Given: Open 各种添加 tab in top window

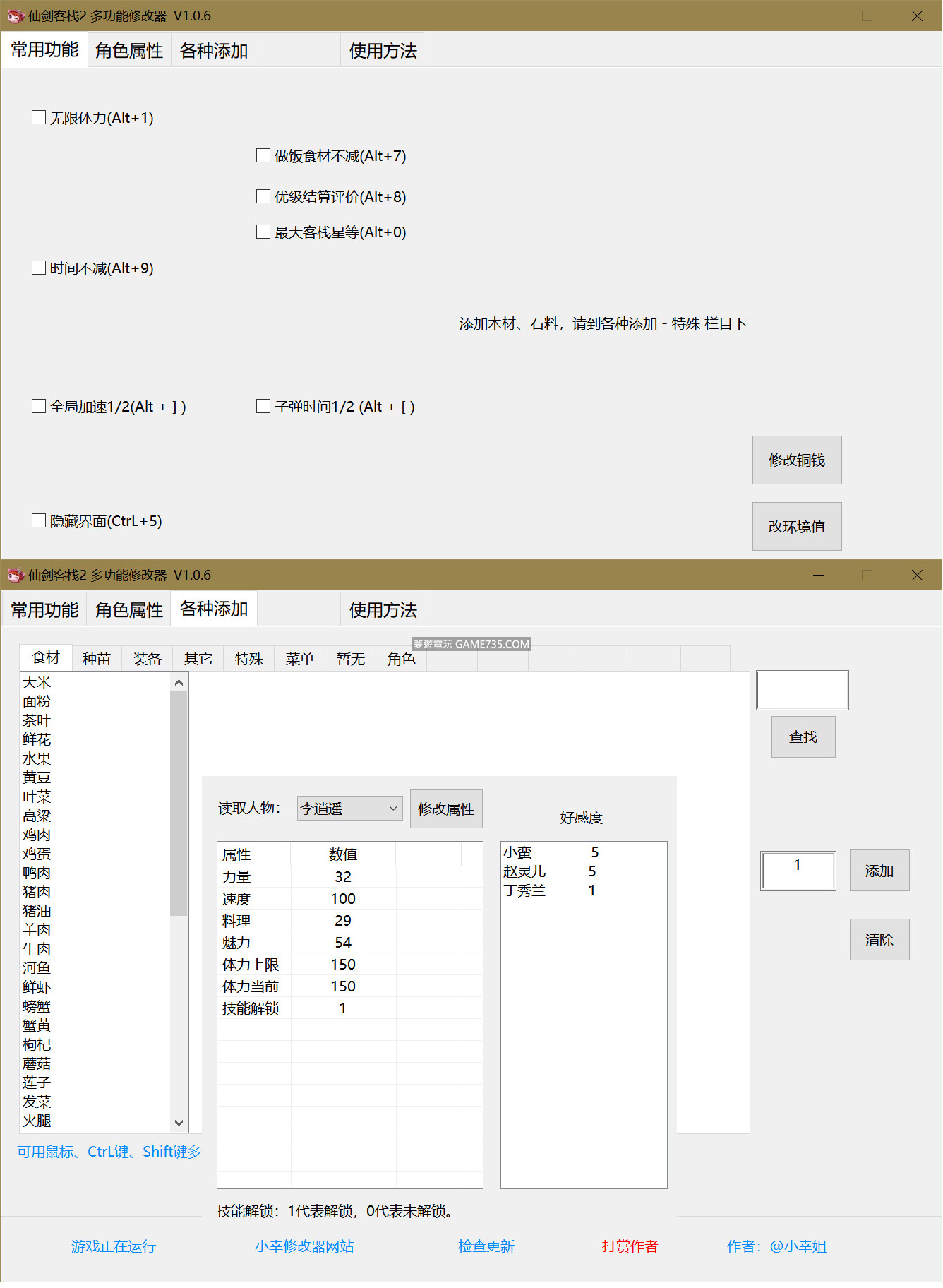Looking at the screenshot, I should tap(214, 51).
